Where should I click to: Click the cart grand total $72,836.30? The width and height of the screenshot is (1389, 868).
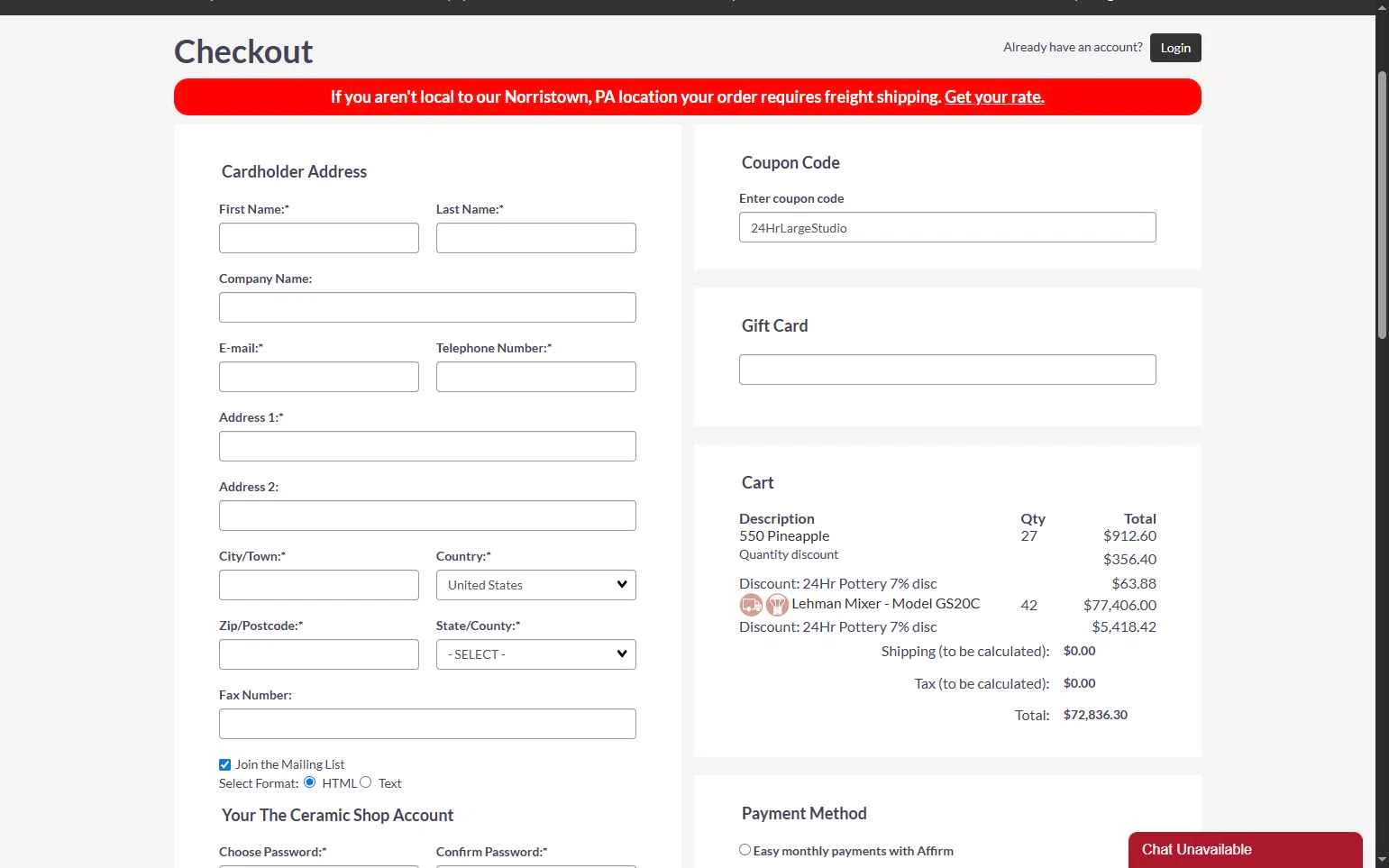(1095, 715)
